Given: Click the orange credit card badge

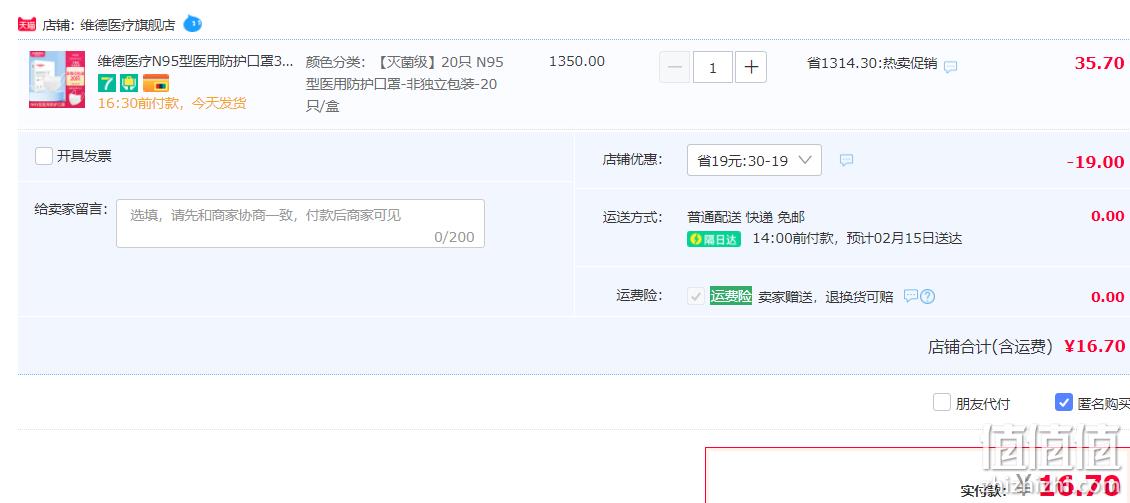Looking at the screenshot, I should coord(156,83).
